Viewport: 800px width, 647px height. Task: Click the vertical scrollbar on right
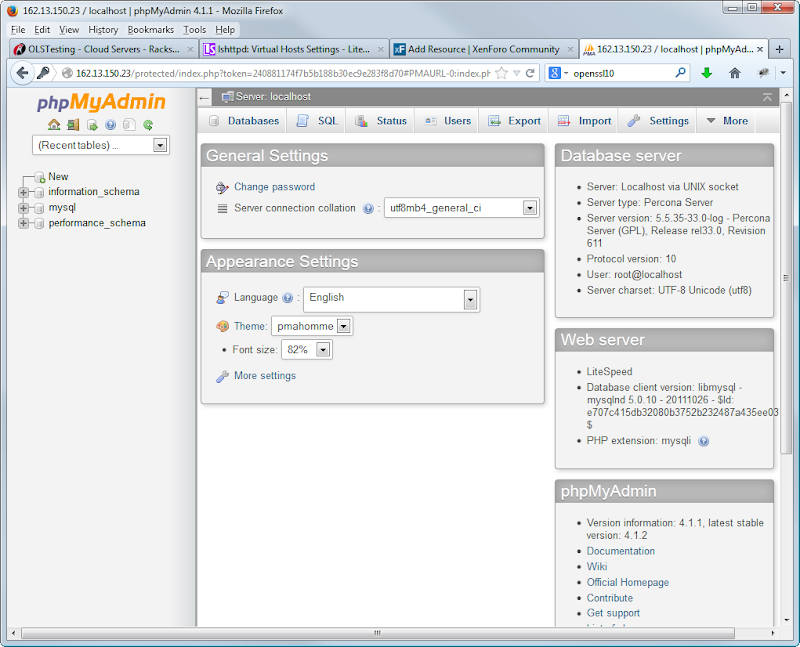tap(786, 278)
